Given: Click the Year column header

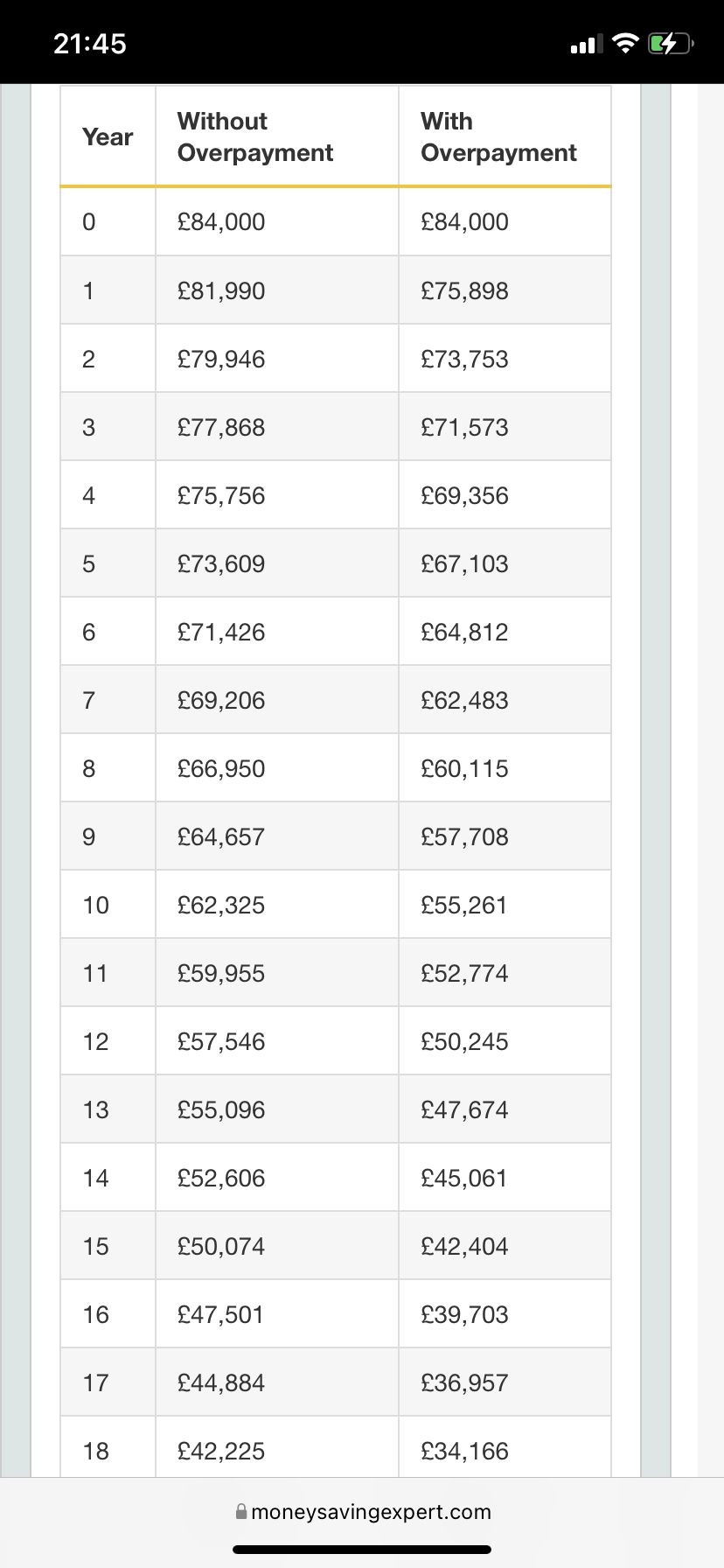Looking at the screenshot, I should [x=108, y=137].
